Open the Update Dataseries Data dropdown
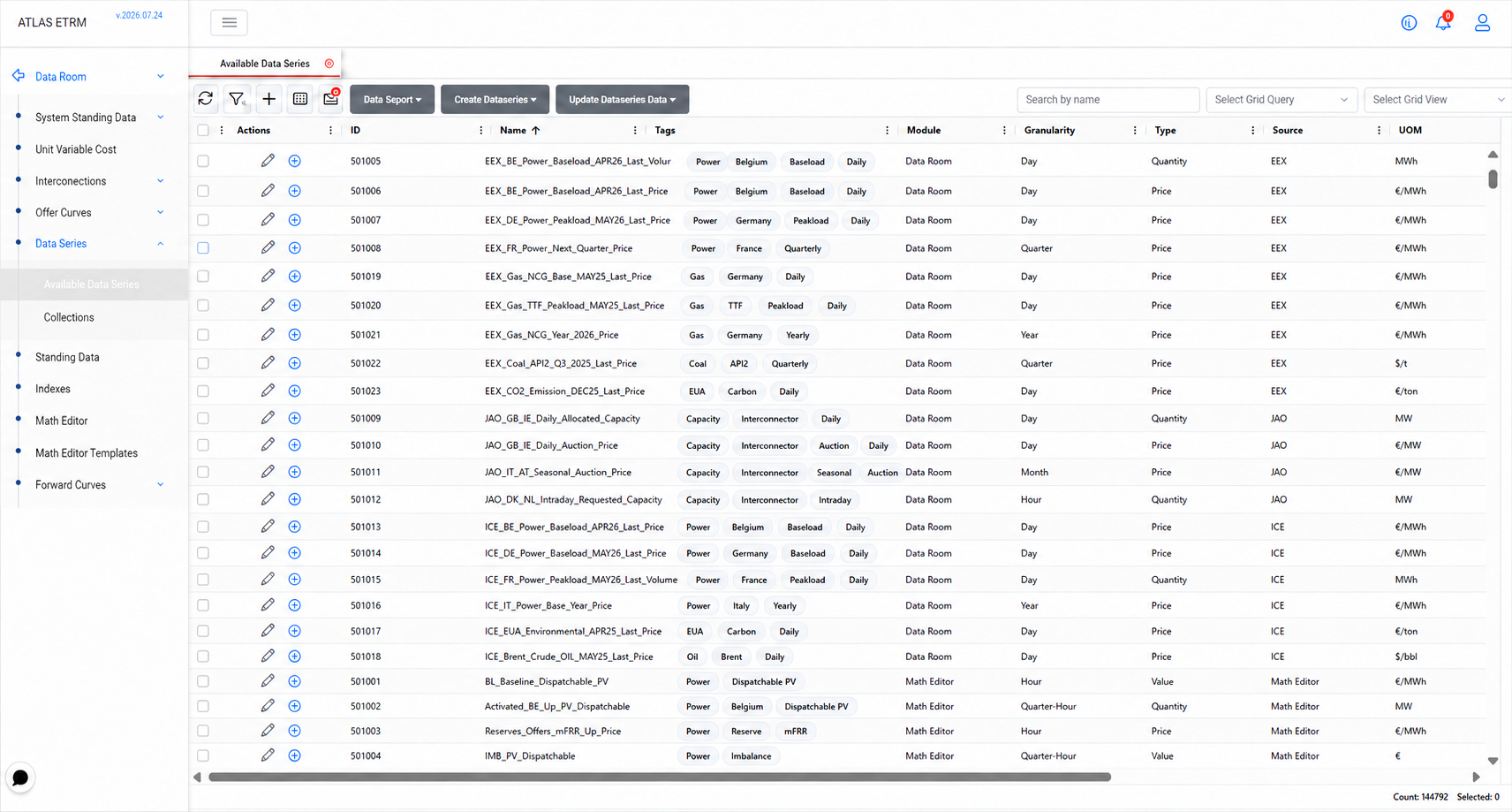The height and width of the screenshot is (812, 1512). pyautogui.click(x=622, y=99)
